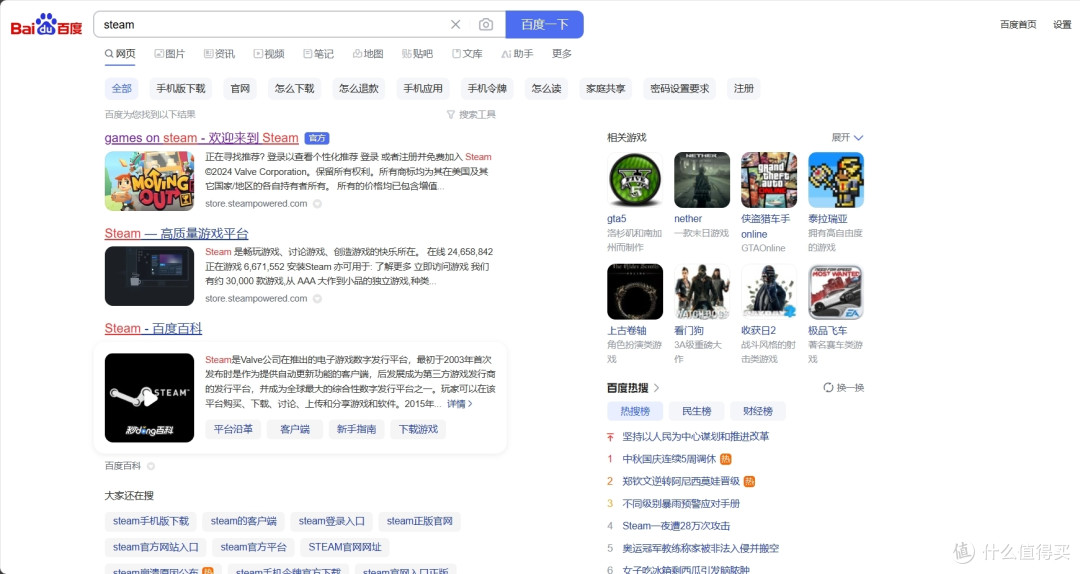
Task: Open the 下载游戏 section button
Action: (418, 429)
